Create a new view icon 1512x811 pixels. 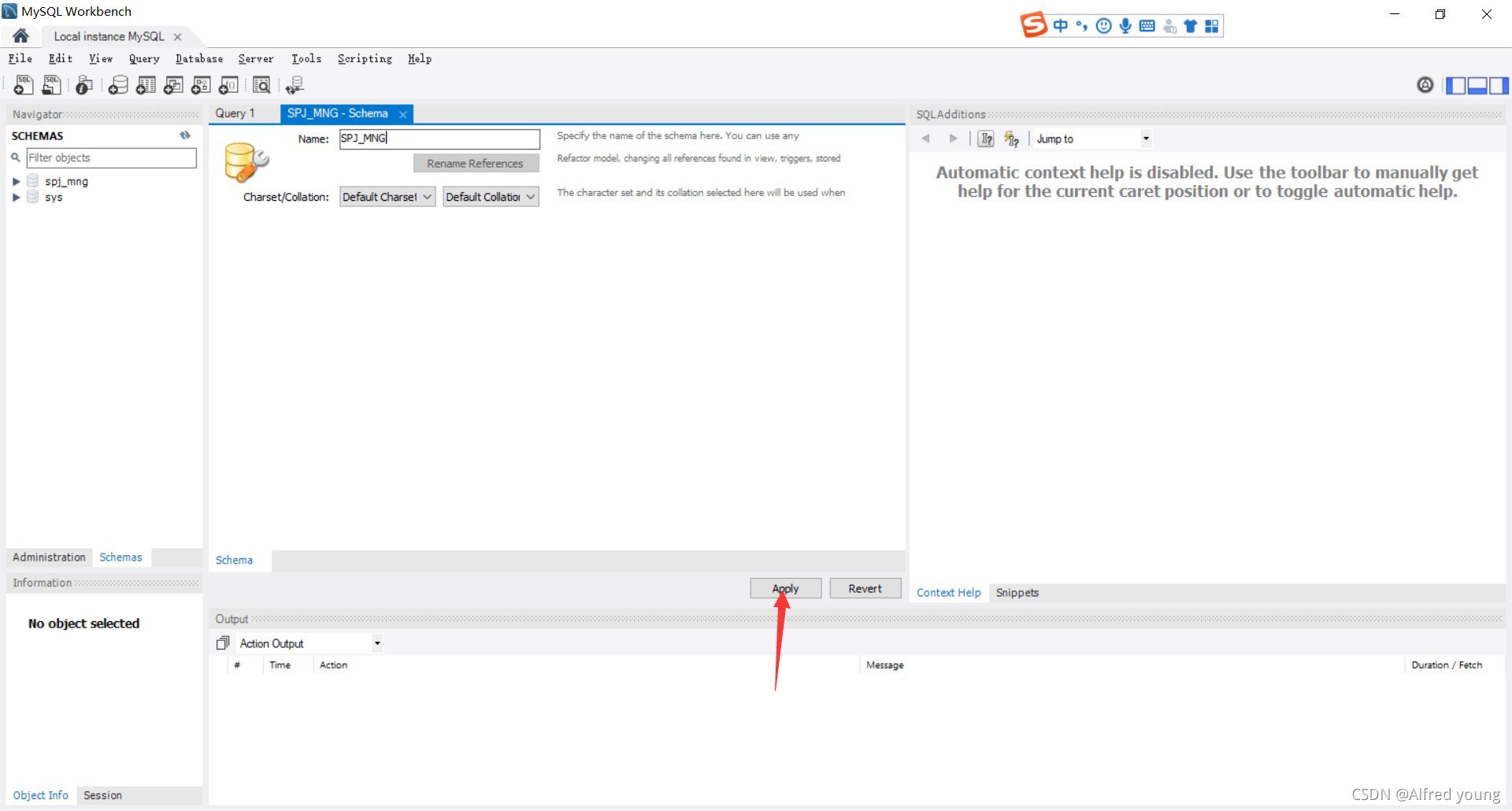coord(173,85)
